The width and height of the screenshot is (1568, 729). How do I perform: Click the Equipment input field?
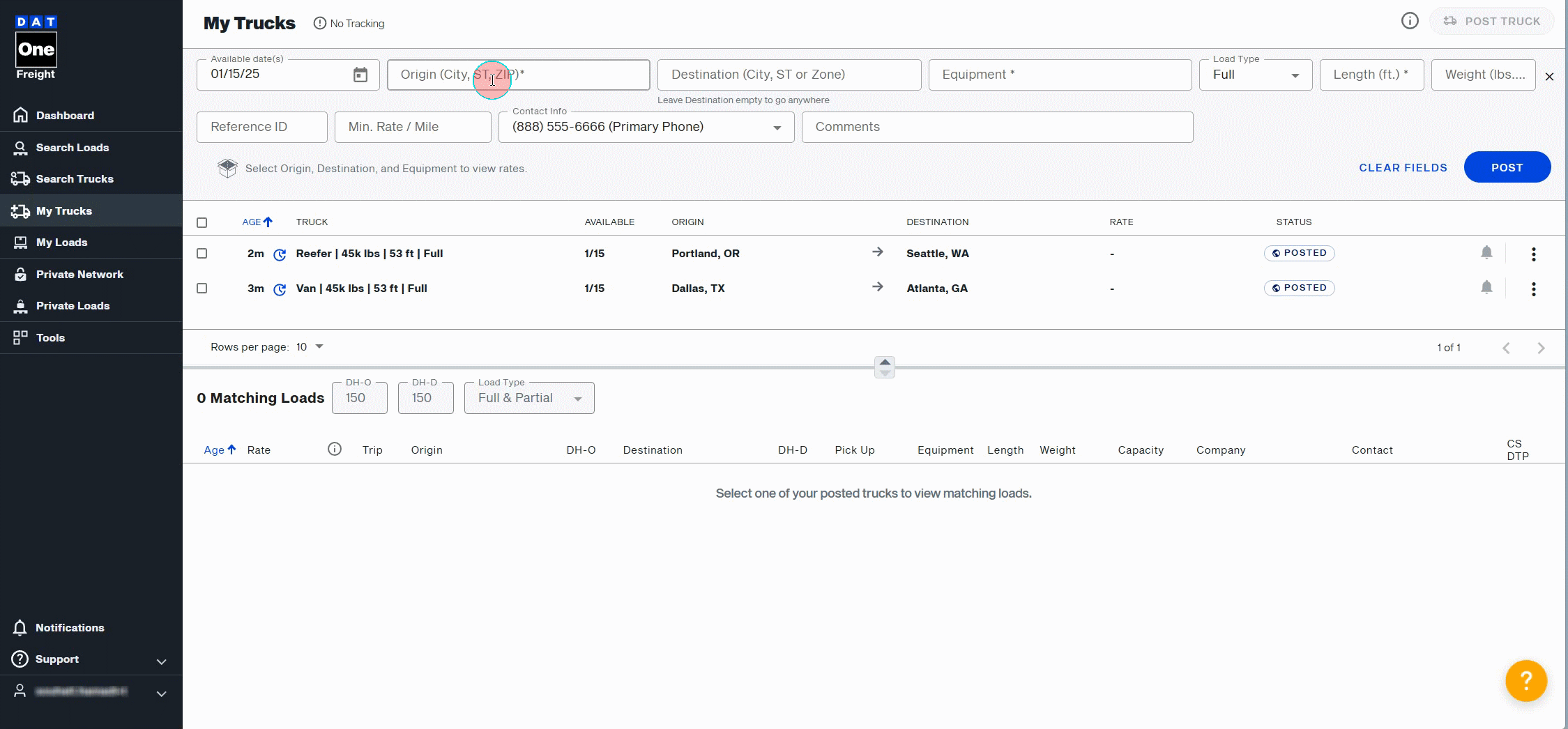pos(1060,75)
